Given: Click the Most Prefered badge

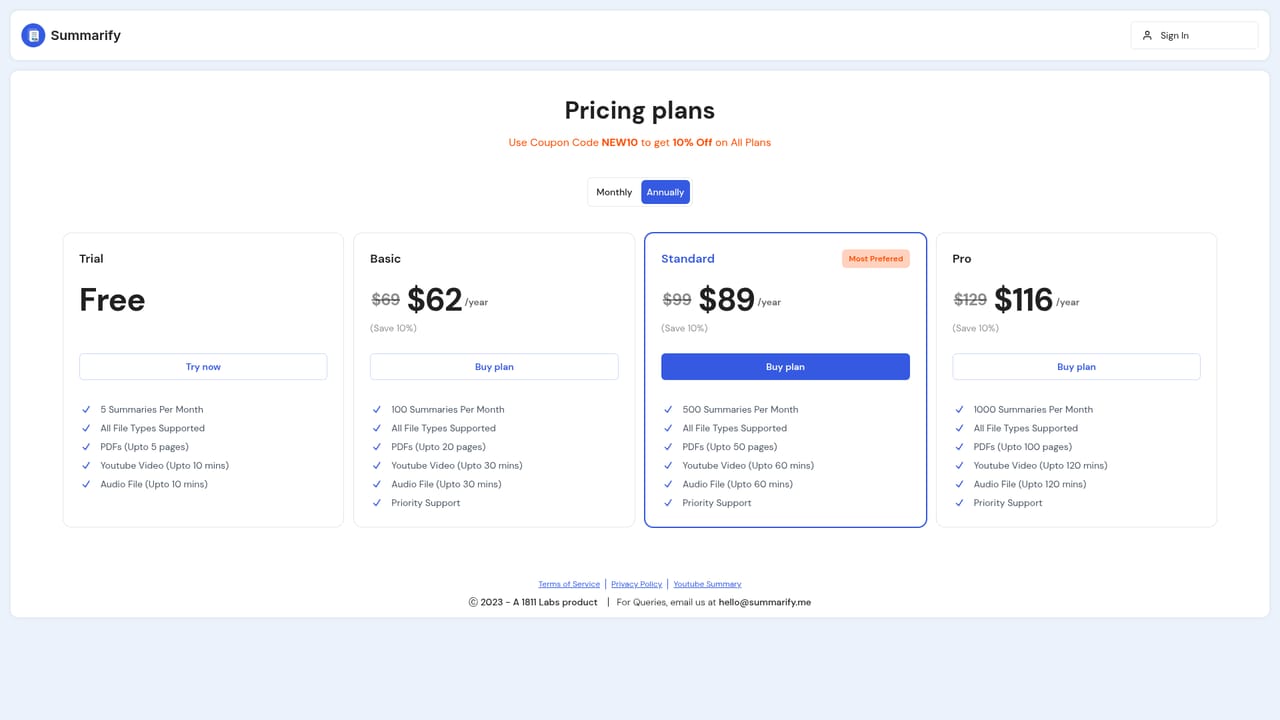Looking at the screenshot, I should tap(876, 259).
